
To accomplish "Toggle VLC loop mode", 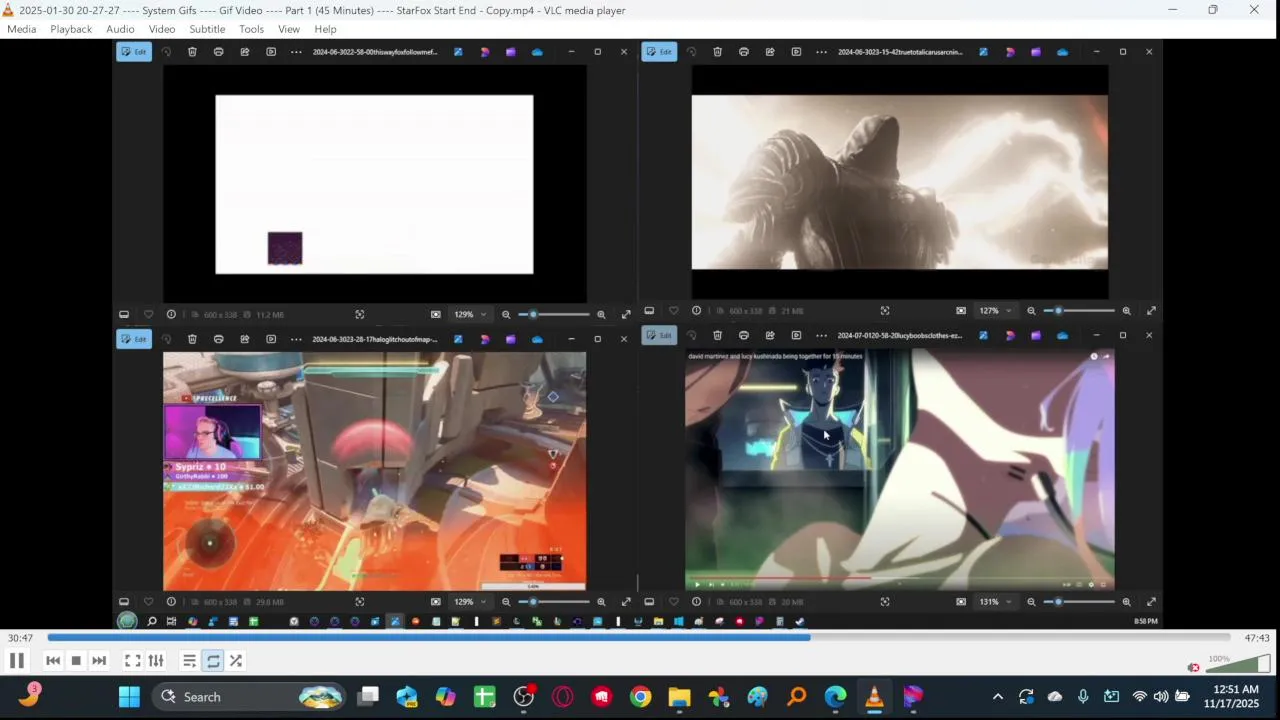I will (x=213, y=661).
